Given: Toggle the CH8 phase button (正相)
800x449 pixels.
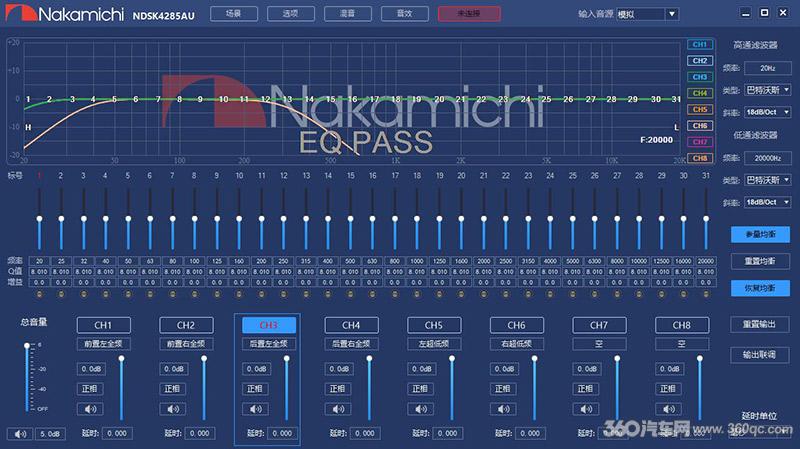Looking at the screenshot, I should 669,389.
